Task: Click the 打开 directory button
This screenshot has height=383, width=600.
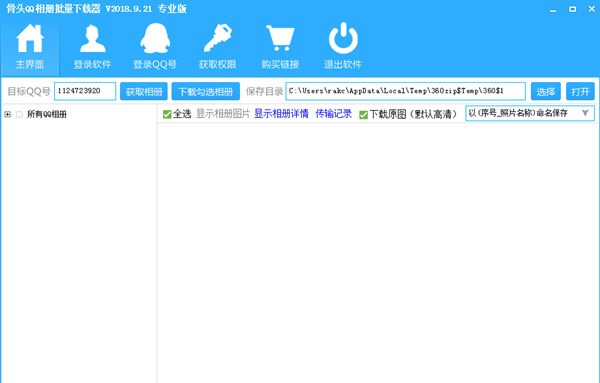Action: click(x=580, y=91)
